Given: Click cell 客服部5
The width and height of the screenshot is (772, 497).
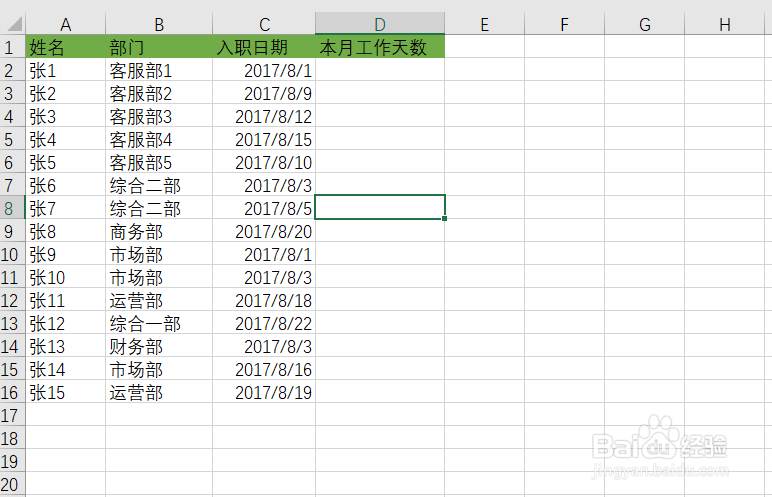Looking at the screenshot, I should (159, 162).
